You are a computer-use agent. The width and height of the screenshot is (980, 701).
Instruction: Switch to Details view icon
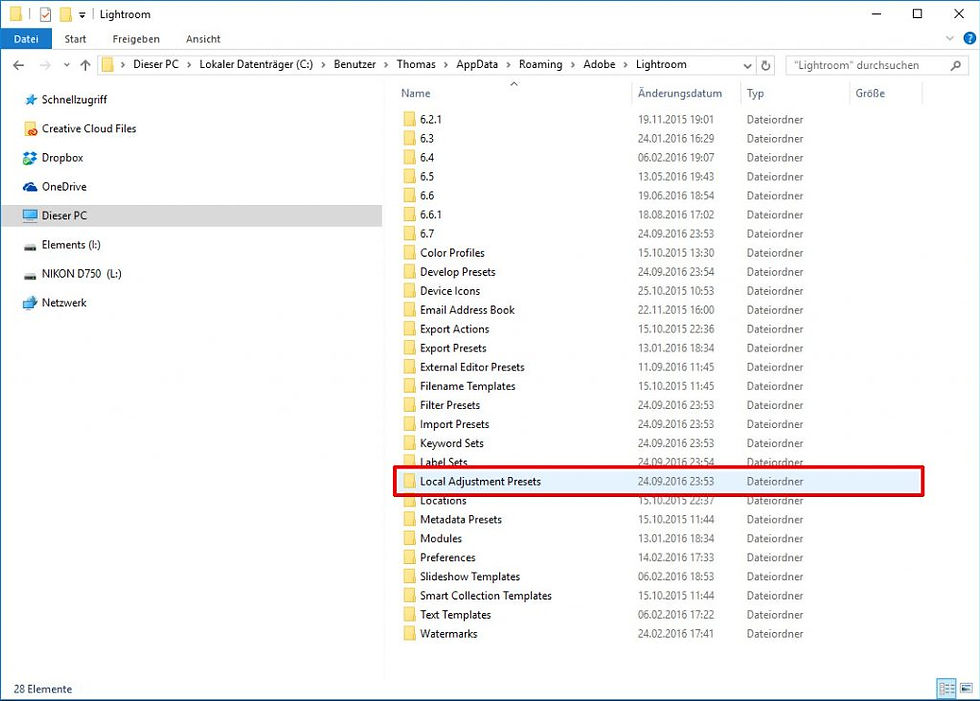[947, 689]
